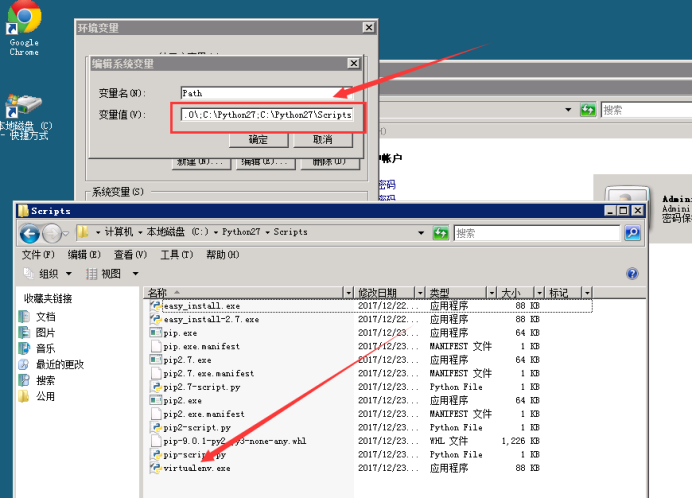
Task: Expand recent pages dropdown next to forward button
Action: (x=66, y=233)
